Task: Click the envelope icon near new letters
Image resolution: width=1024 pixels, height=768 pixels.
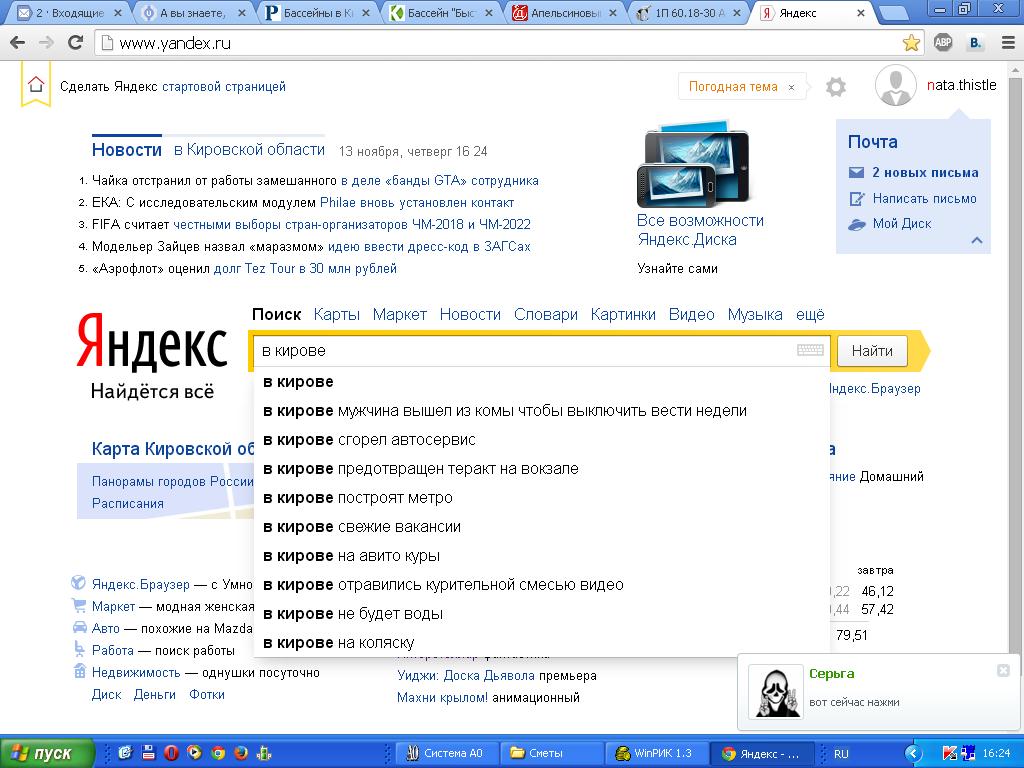Action: (x=856, y=172)
